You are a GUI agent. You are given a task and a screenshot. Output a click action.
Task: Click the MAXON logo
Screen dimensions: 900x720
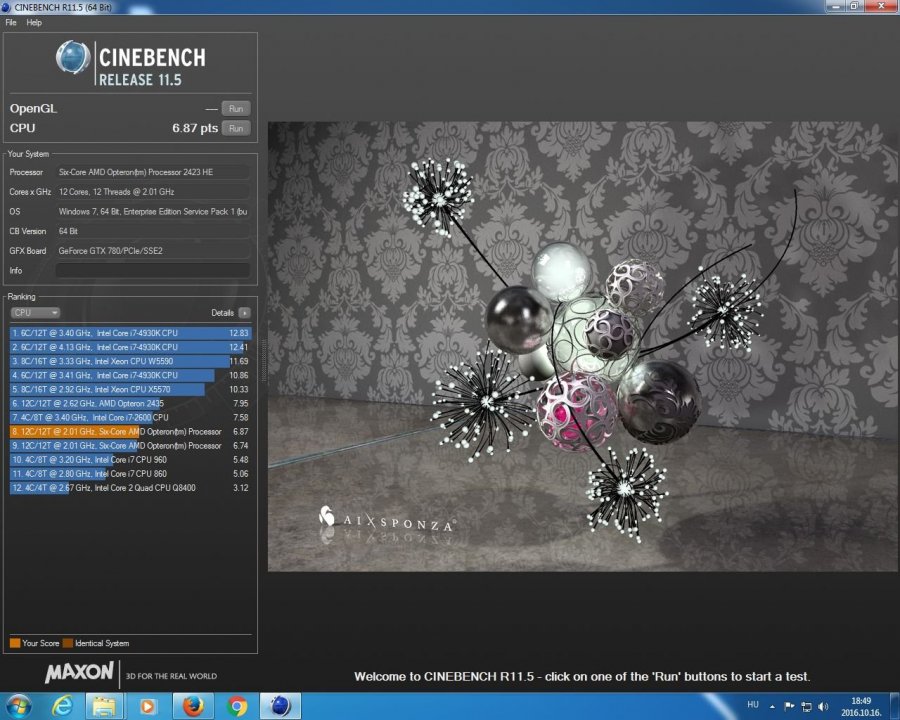[x=79, y=672]
